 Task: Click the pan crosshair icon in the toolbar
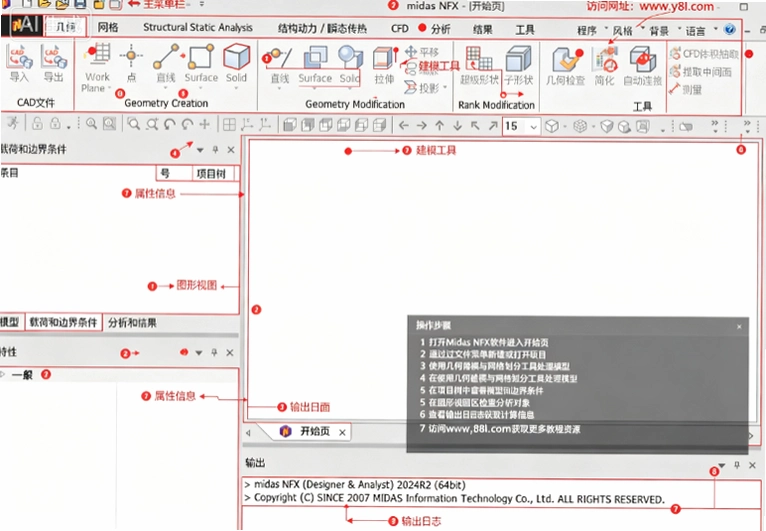[205, 124]
